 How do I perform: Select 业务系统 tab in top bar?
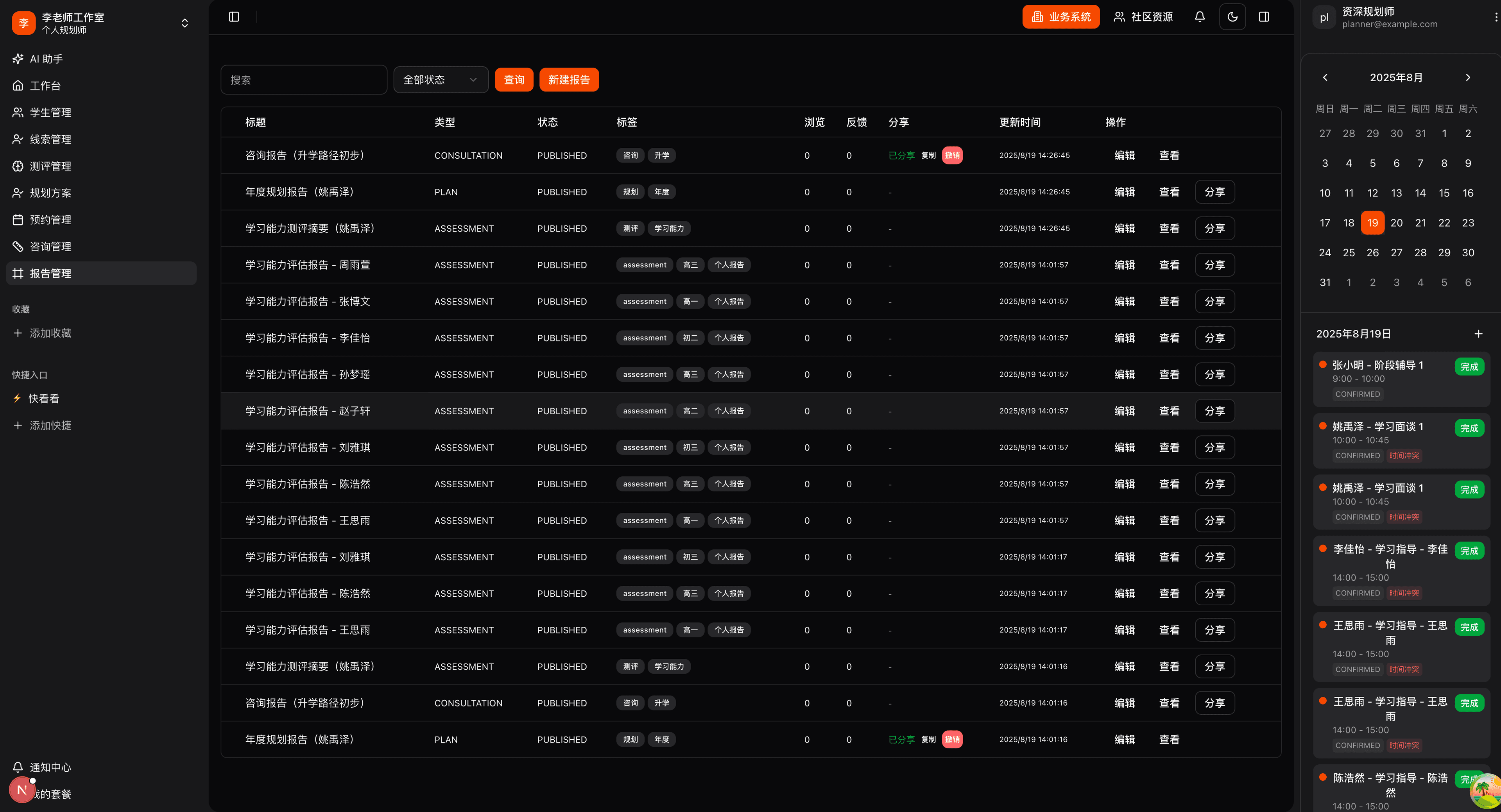tap(1060, 17)
